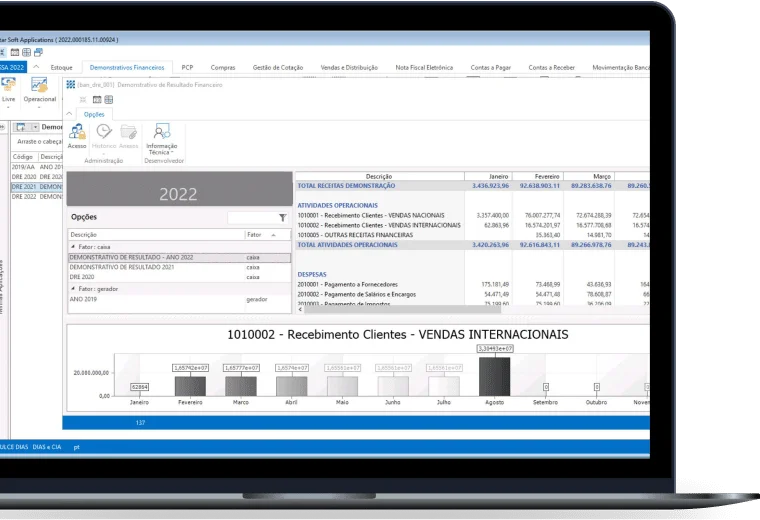Select the 'ANO 2019' gerador row
760x520 pixels.
point(179,299)
